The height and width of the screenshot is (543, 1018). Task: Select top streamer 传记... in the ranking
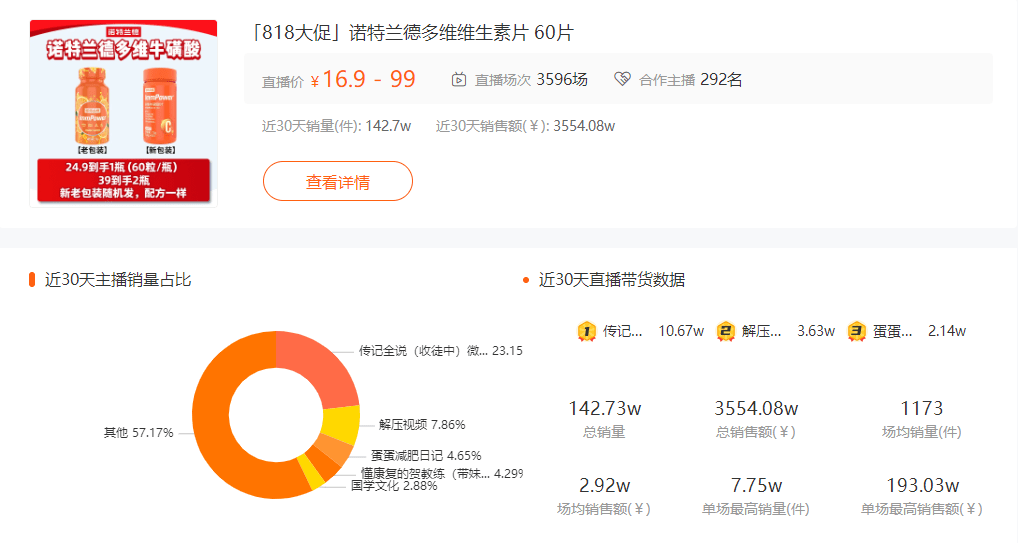click(x=623, y=331)
